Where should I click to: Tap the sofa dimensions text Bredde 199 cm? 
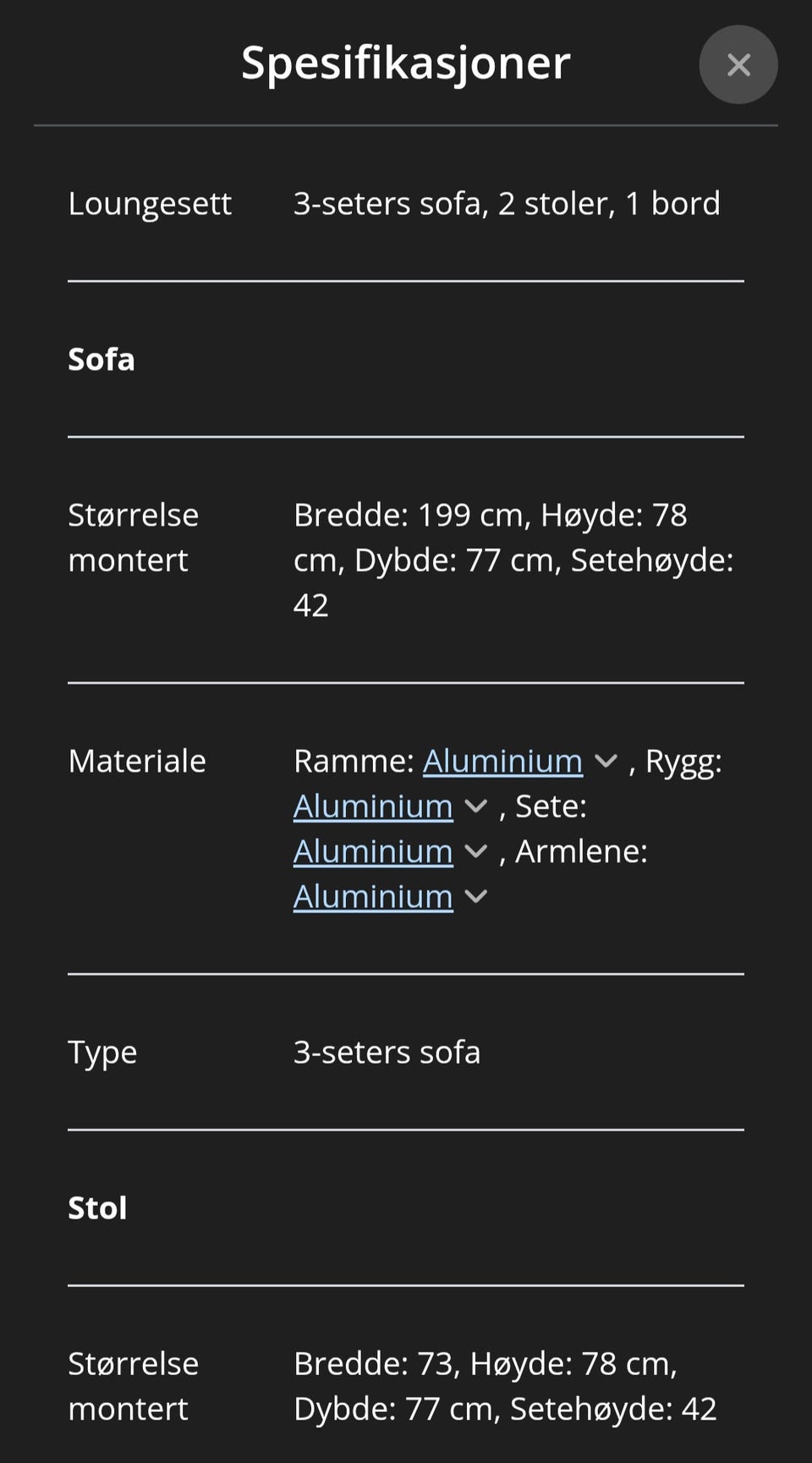(513, 560)
